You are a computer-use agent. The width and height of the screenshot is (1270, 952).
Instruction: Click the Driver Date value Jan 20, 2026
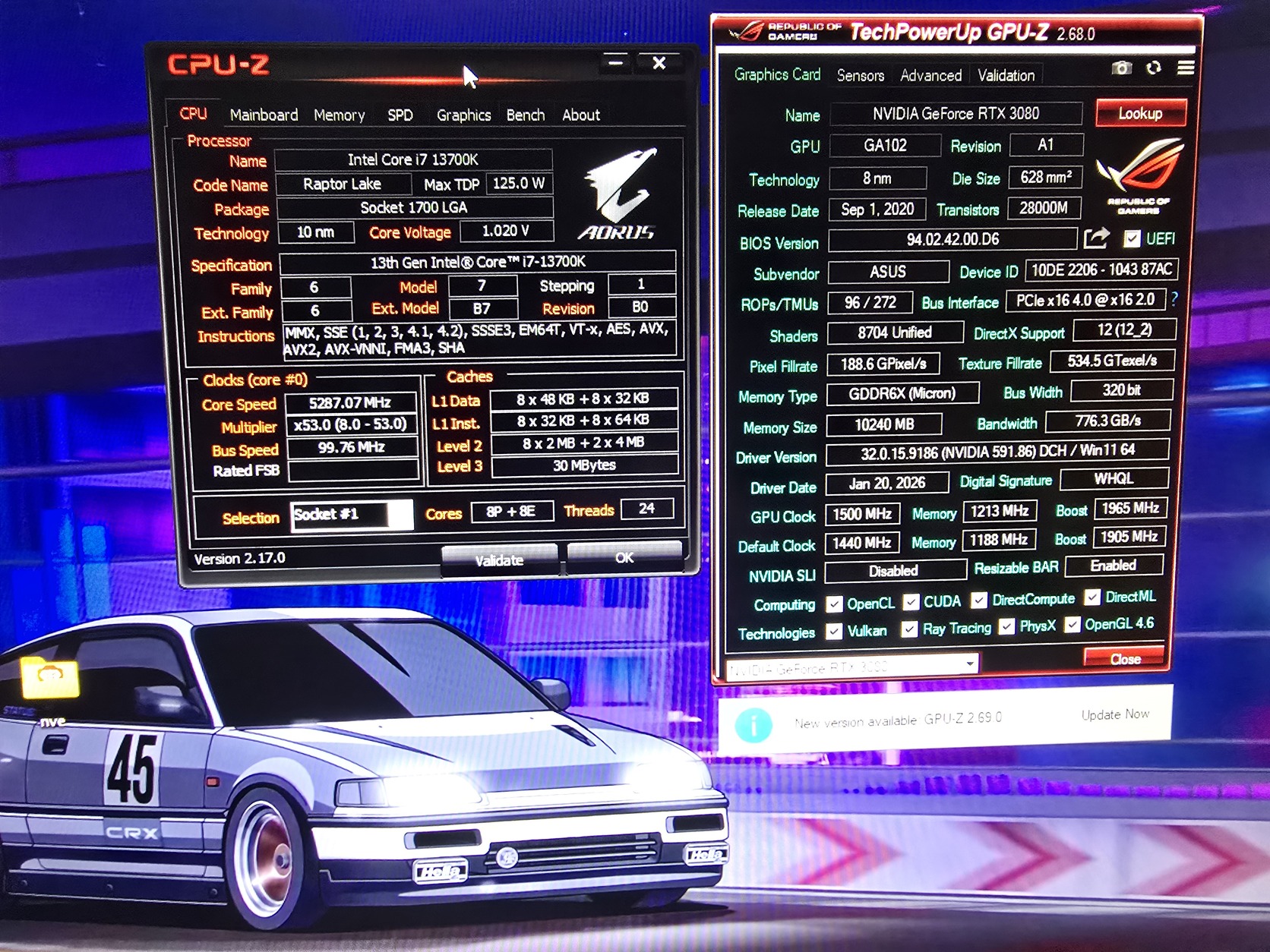[x=887, y=483]
